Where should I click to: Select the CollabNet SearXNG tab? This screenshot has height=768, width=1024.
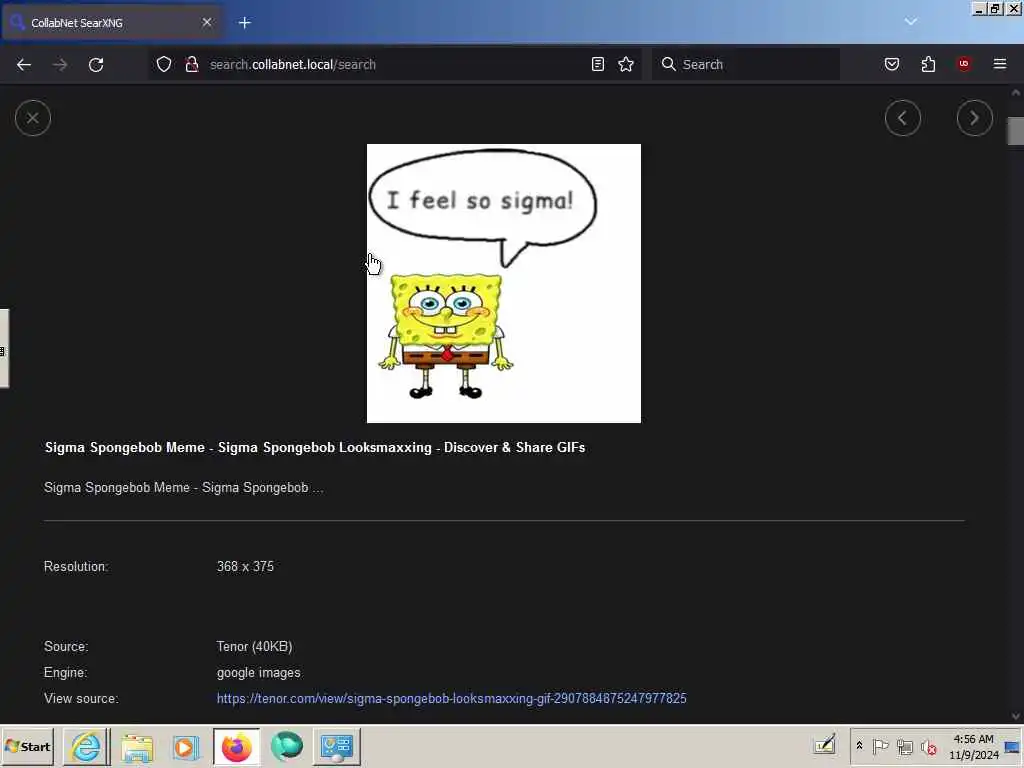(x=111, y=23)
